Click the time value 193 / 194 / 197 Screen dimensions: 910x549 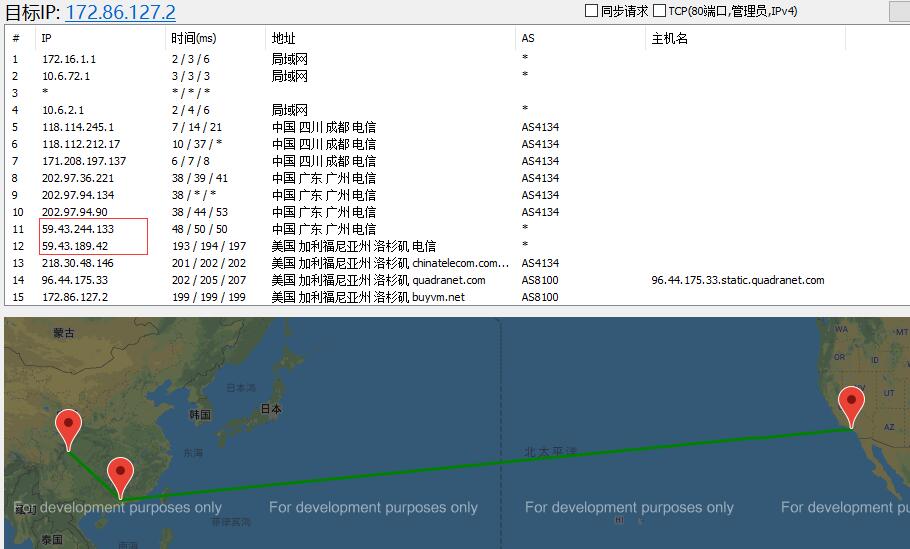tap(209, 246)
